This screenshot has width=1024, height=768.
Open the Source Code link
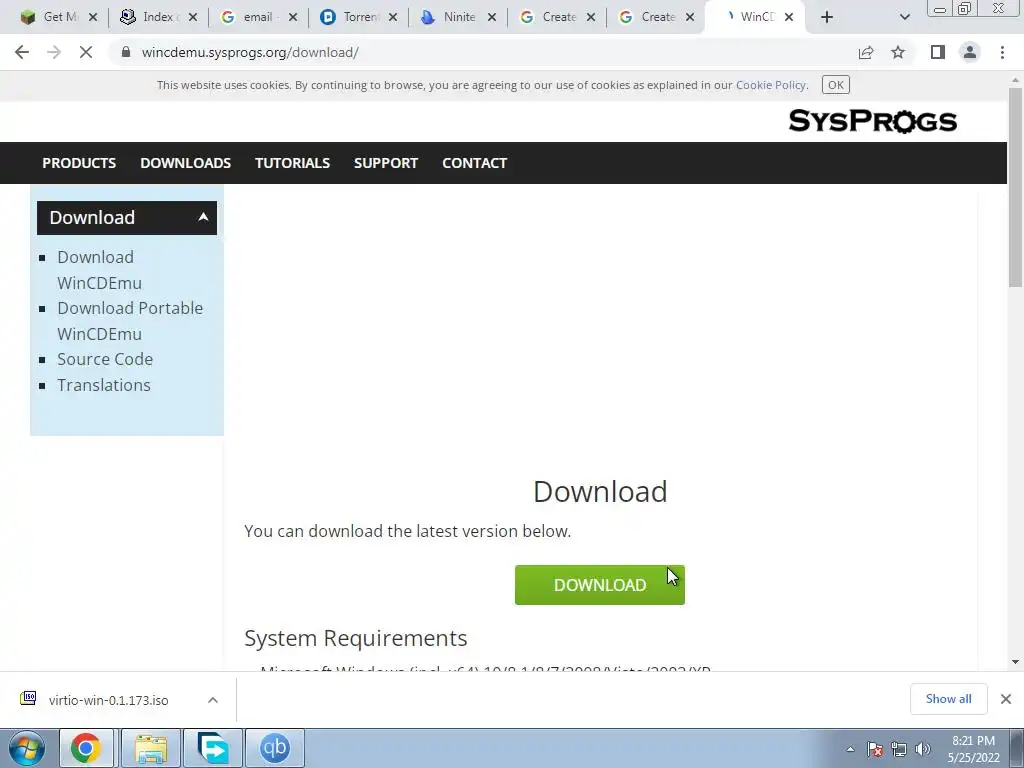coord(104,359)
